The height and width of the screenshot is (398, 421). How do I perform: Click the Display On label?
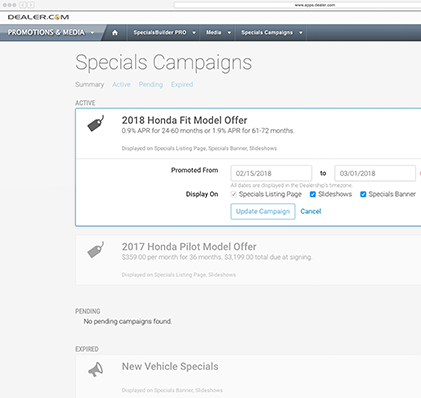pos(202,194)
